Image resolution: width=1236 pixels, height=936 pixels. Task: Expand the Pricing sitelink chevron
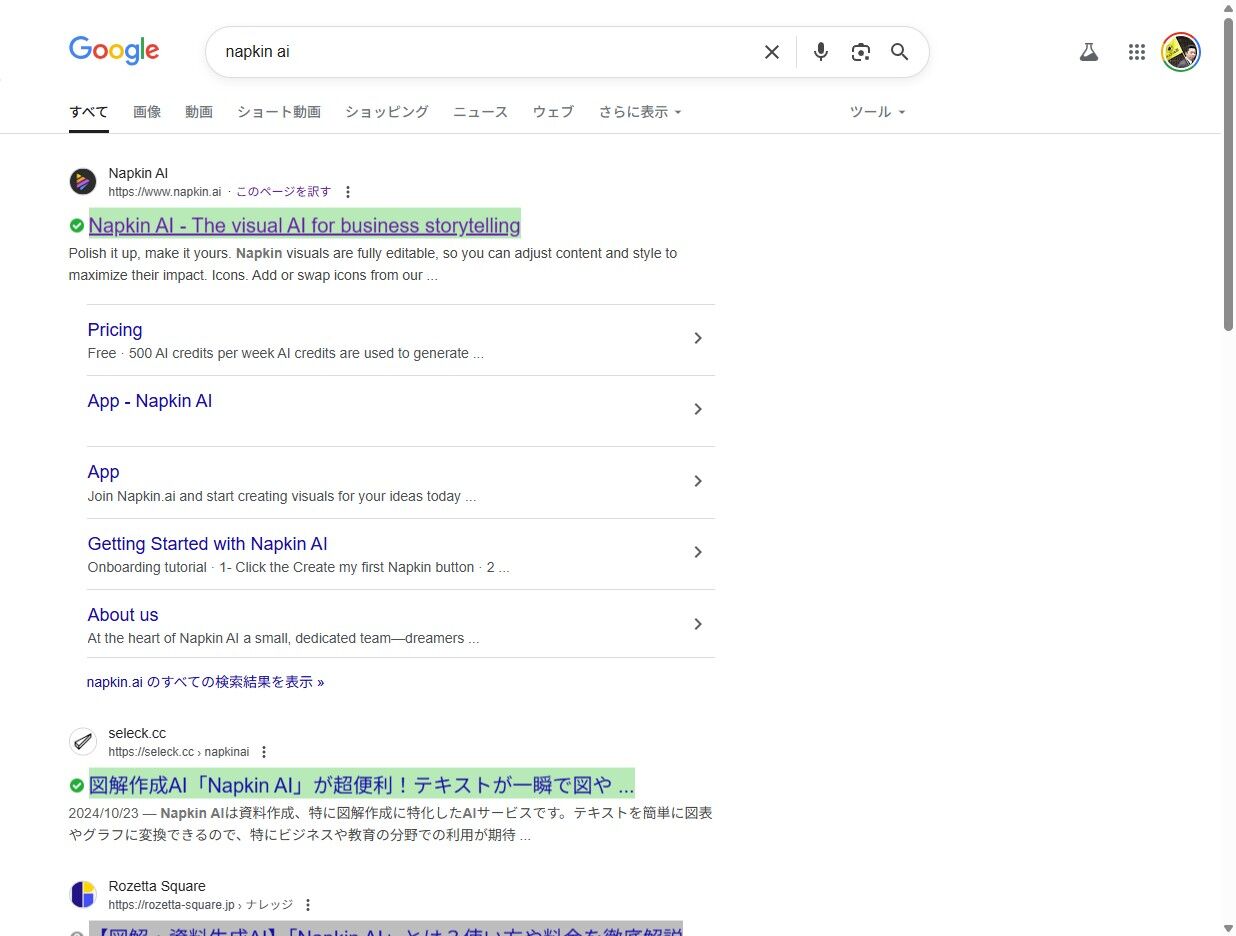click(x=698, y=339)
